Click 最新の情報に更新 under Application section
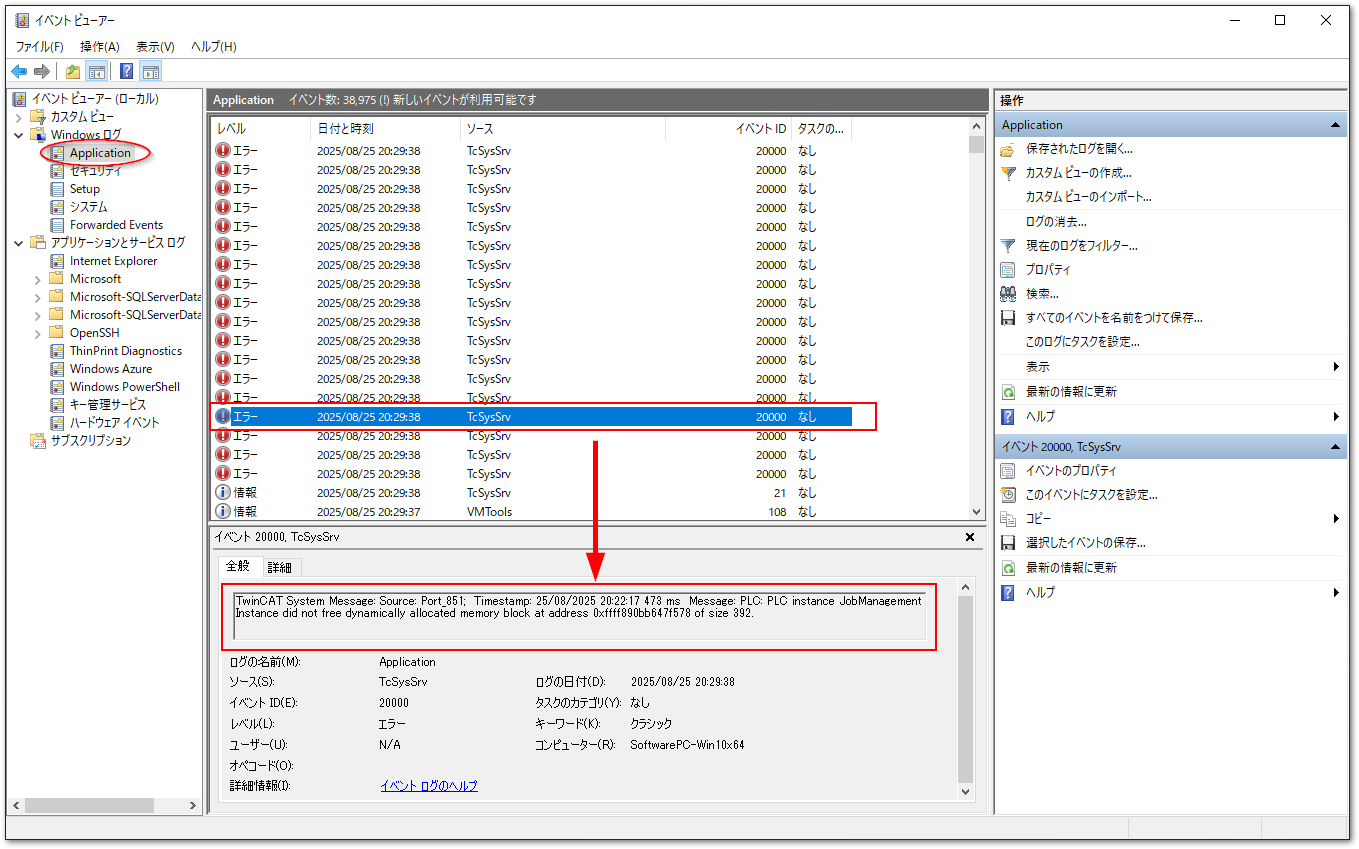This screenshot has height=849, width=1359. [1071, 392]
